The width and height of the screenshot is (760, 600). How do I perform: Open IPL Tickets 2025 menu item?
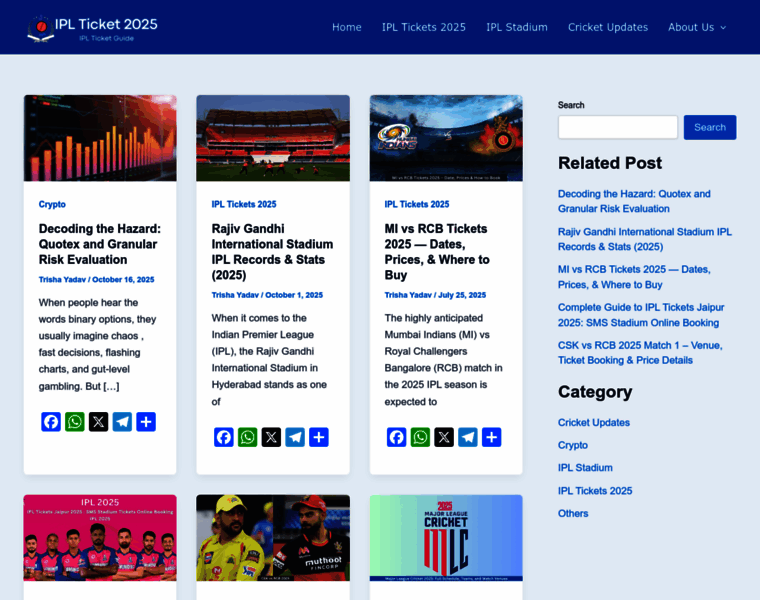(x=424, y=27)
